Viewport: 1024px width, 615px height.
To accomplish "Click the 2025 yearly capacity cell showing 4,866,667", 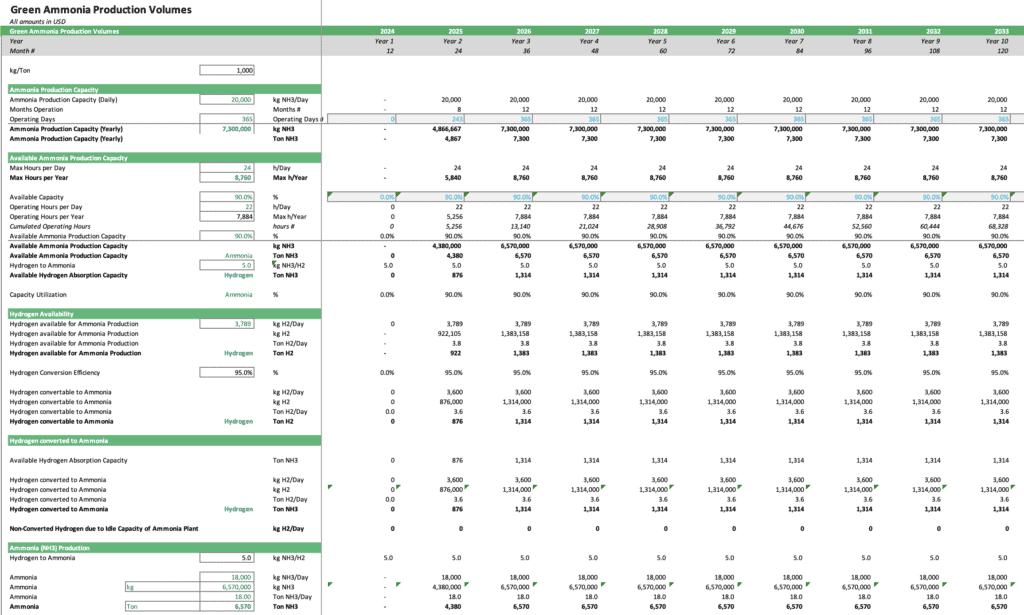I will (x=447, y=129).
